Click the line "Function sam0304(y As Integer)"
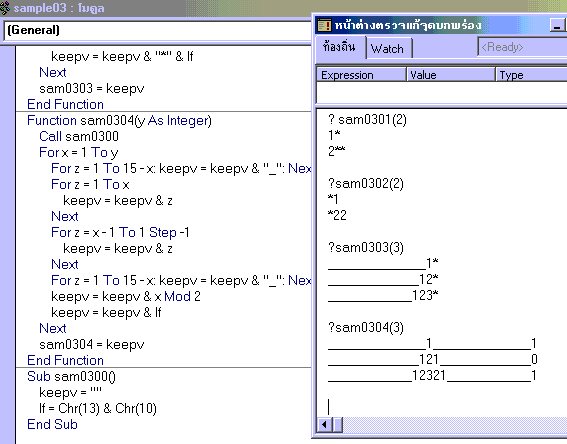The image size is (567, 444). click(x=119, y=120)
